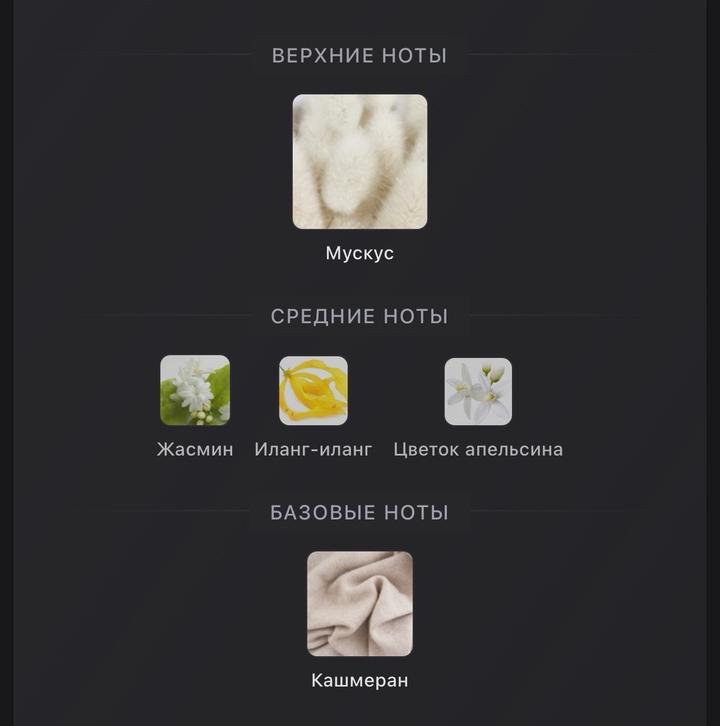The image size is (720, 726).
Task: Tap the Мускус fluffy fur image
Action: coord(360,162)
